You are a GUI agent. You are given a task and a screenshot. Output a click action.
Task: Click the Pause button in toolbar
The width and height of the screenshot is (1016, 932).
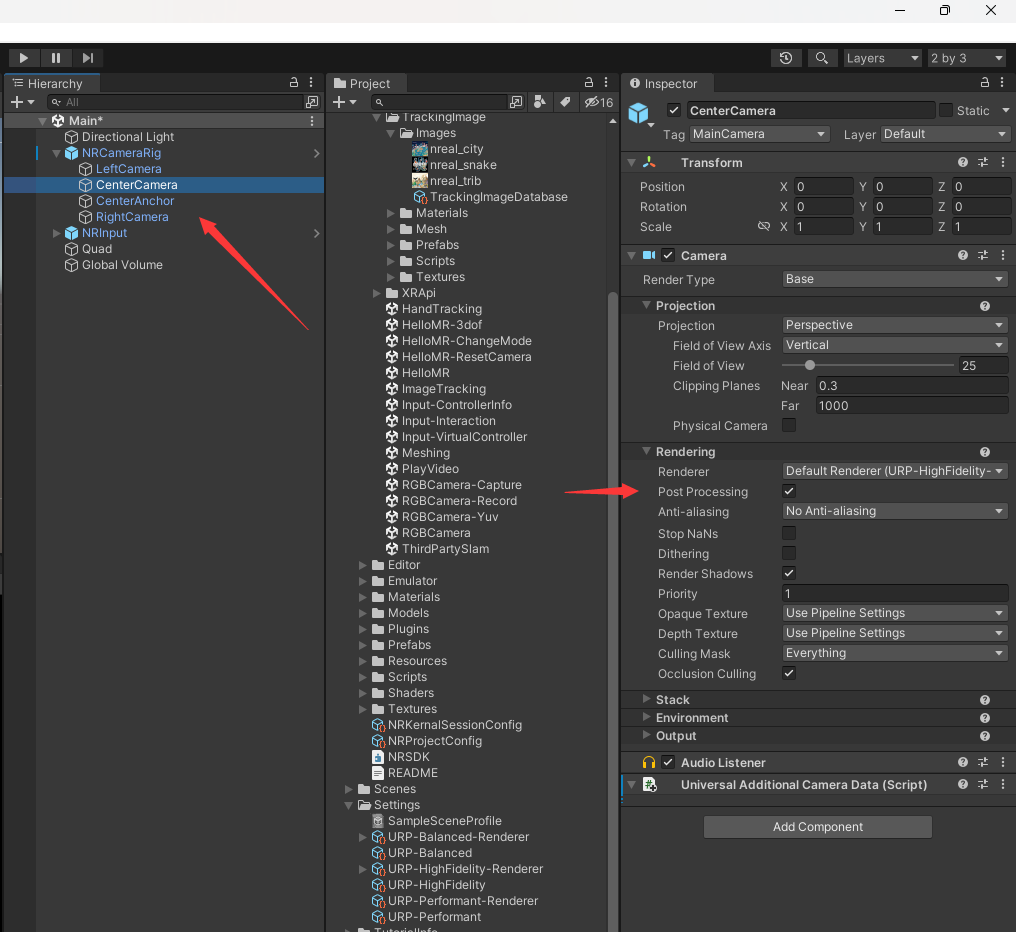56,58
